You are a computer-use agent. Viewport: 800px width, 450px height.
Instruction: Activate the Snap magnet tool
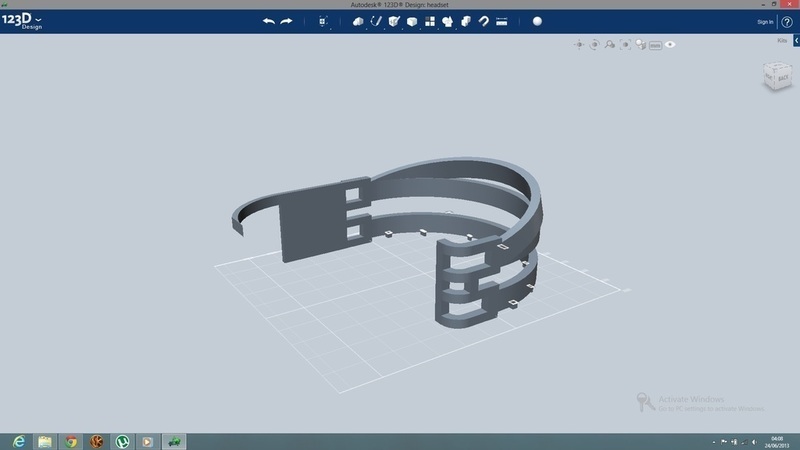[x=484, y=21]
